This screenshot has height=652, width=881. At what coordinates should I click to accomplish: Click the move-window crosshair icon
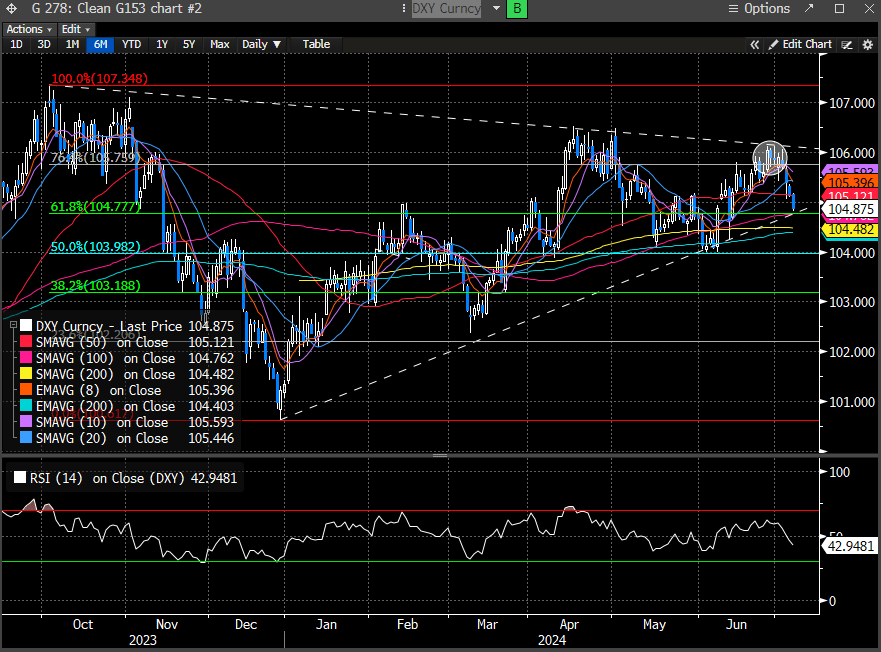coord(11,8)
